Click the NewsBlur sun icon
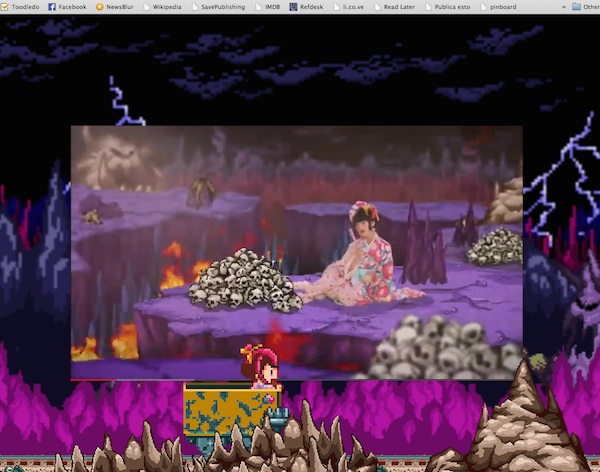Image resolution: width=600 pixels, height=472 pixels. pyautogui.click(x=99, y=7)
